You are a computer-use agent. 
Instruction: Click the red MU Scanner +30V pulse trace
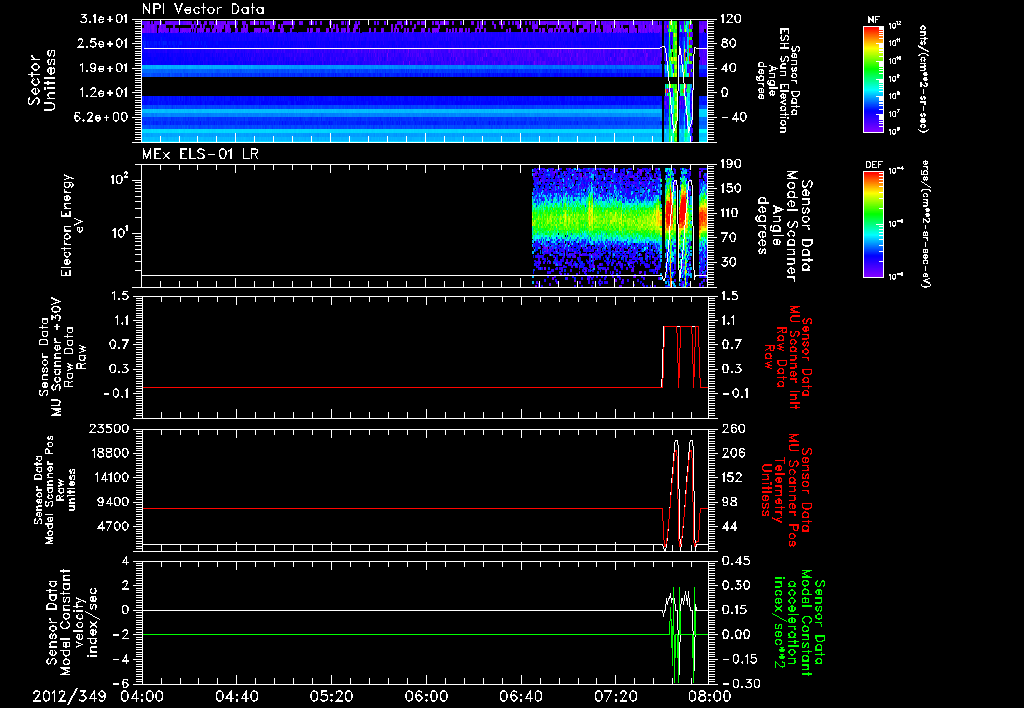click(681, 356)
